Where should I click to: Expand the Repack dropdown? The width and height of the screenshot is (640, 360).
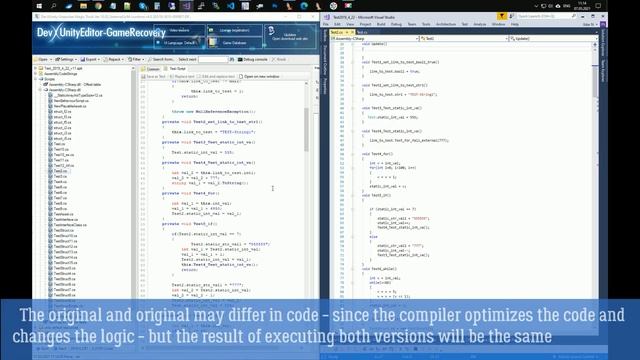[114, 60]
